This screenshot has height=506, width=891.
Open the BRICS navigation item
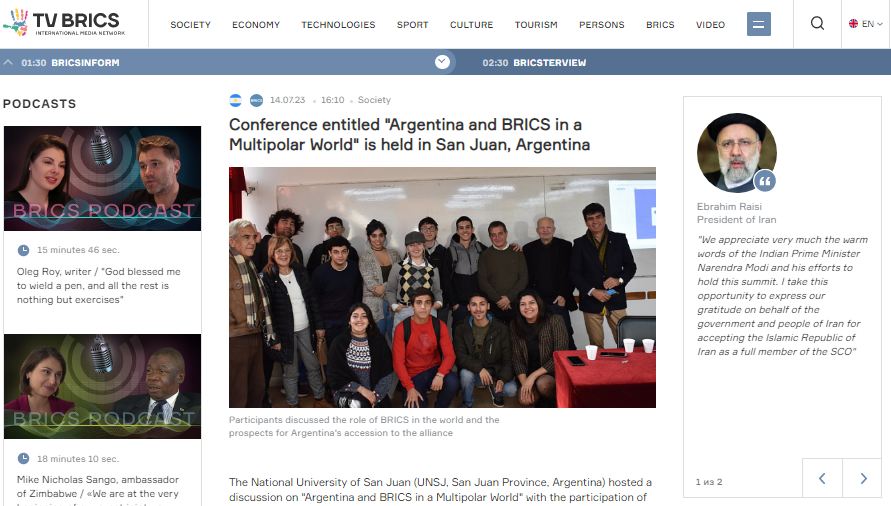tap(660, 24)
